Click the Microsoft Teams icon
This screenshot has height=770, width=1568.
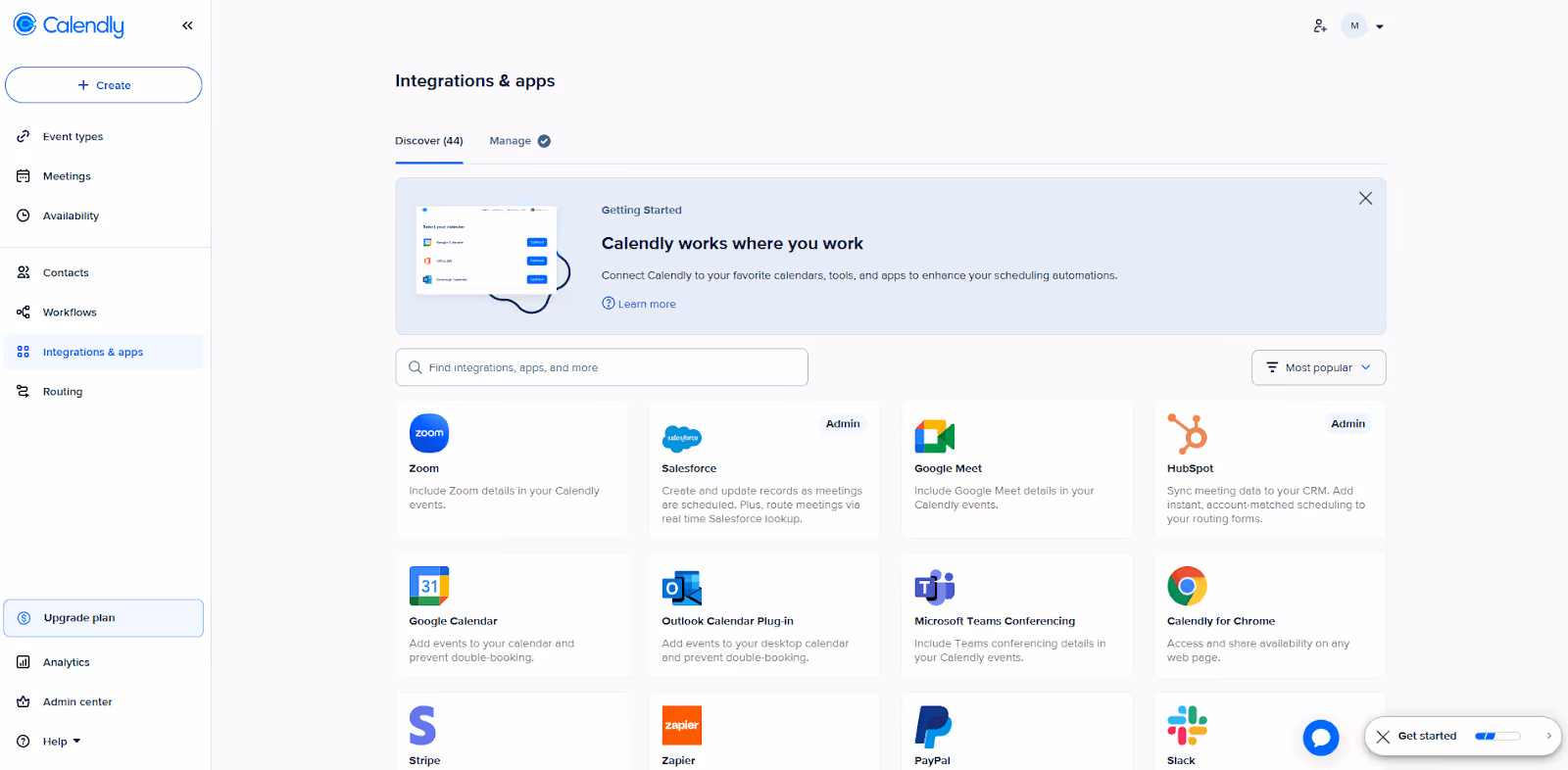point(935,587)
